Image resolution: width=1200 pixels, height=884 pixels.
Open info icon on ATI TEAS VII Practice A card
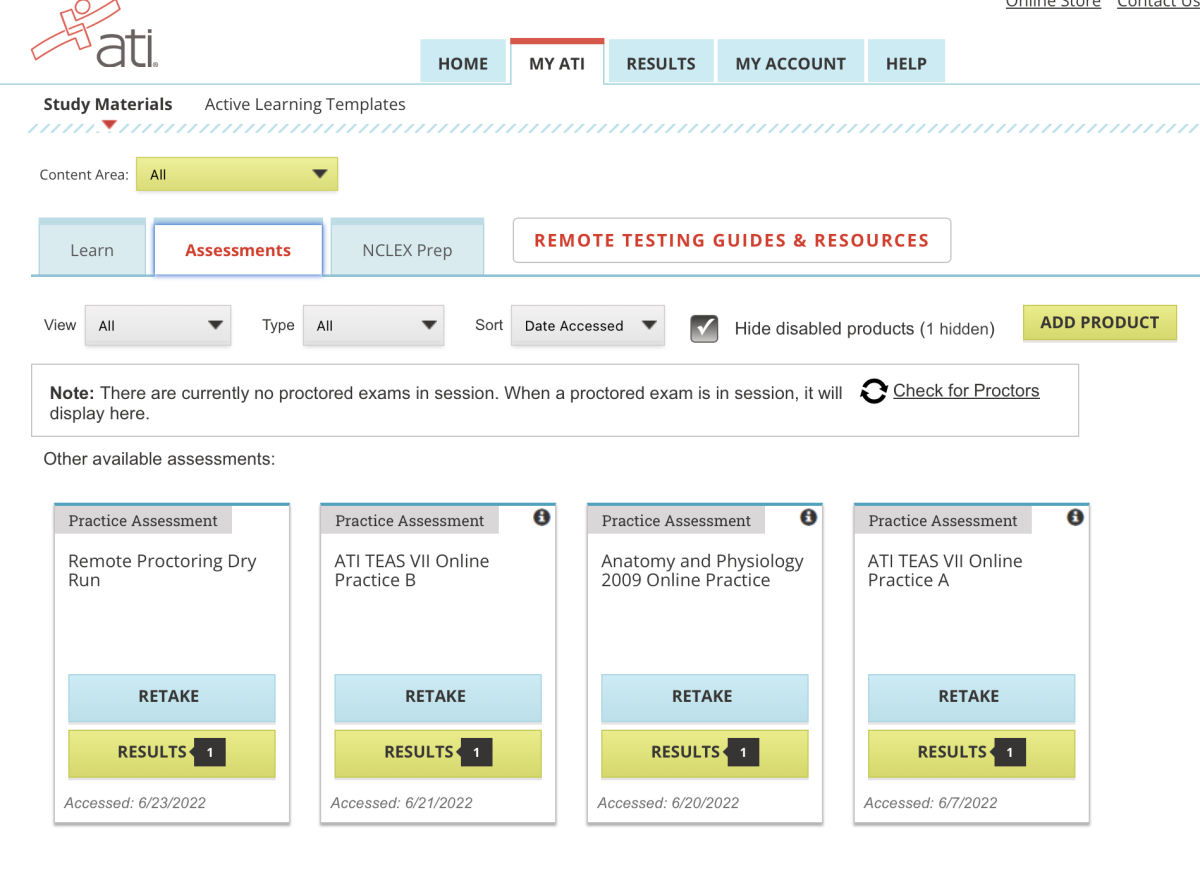(x=1075, y=517)
